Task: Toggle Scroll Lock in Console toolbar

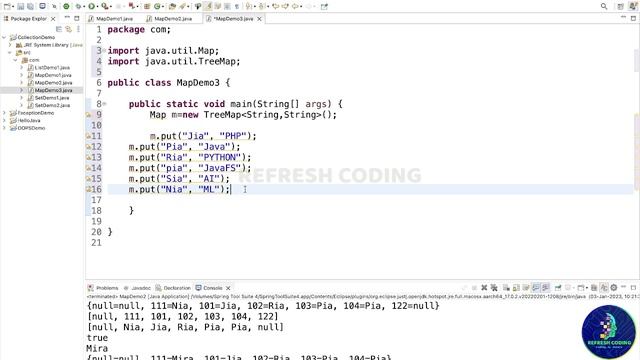Action: point(516,288)
